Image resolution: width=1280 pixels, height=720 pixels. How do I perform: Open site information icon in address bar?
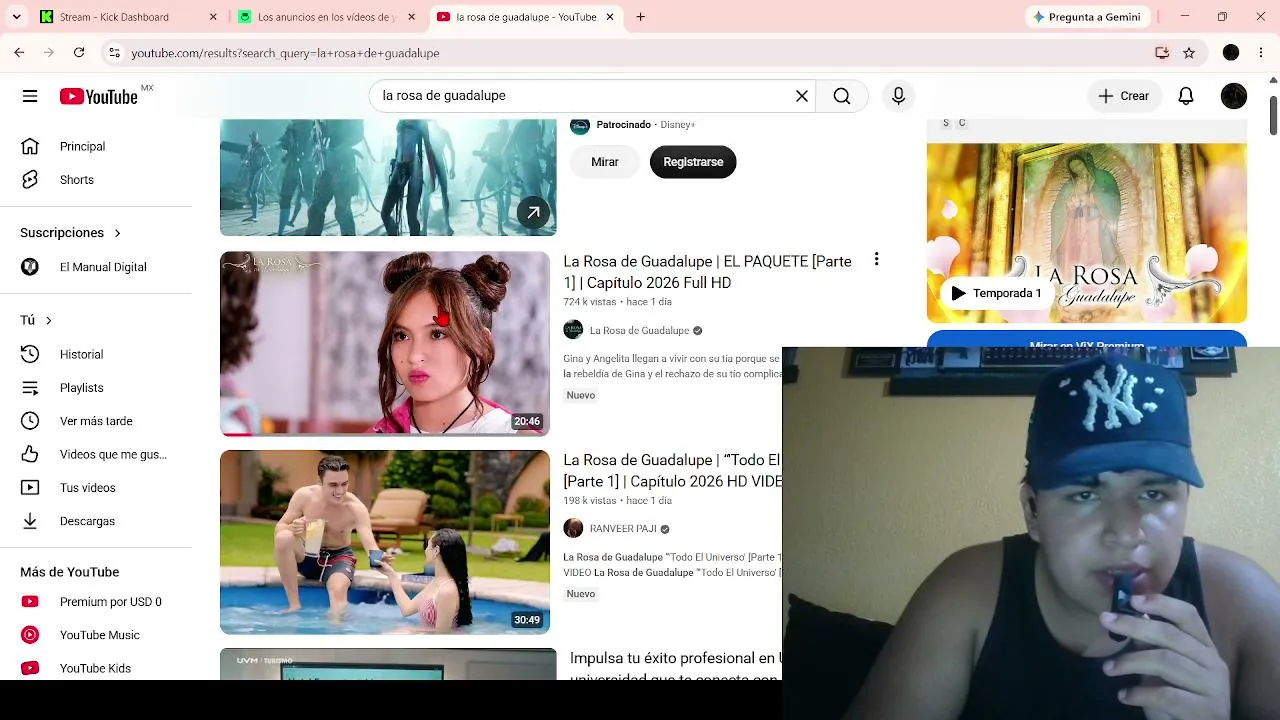(114, 53)
